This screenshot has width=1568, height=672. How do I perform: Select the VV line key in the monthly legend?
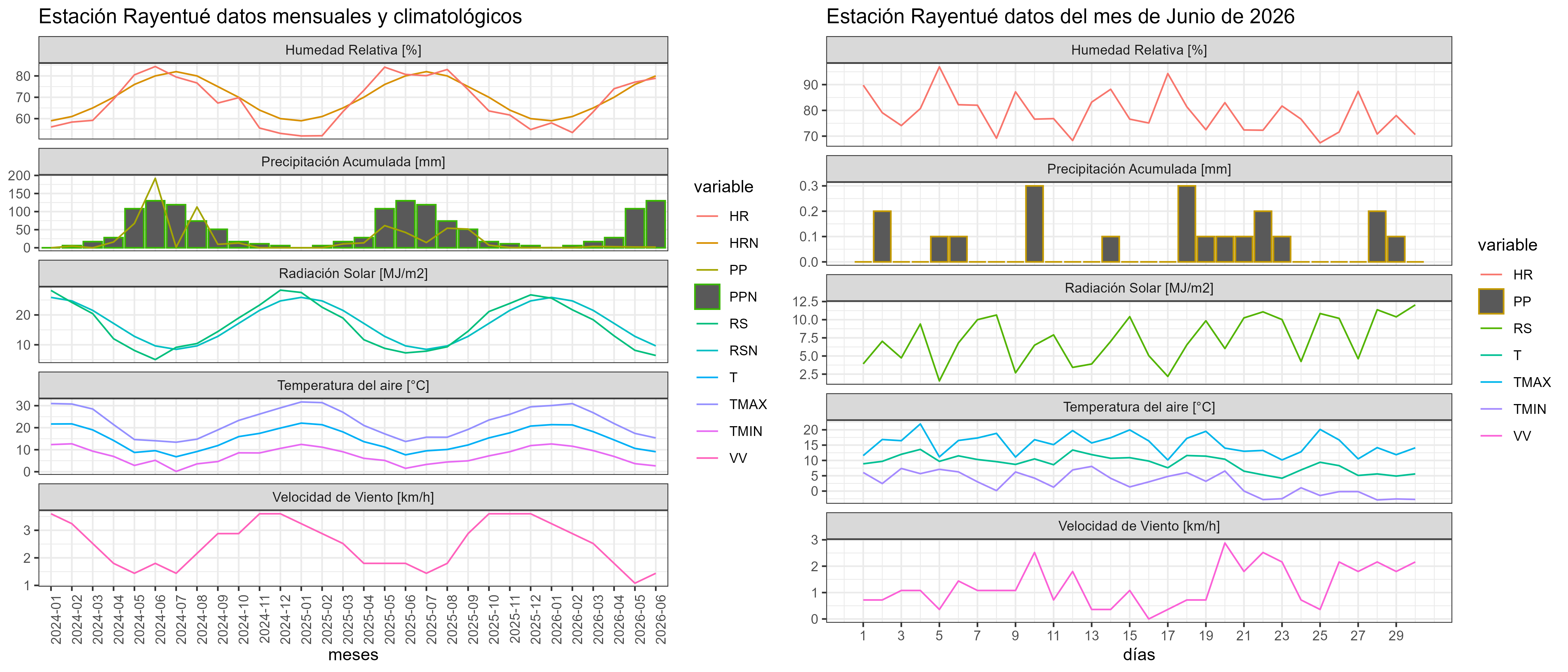point(707,458)
